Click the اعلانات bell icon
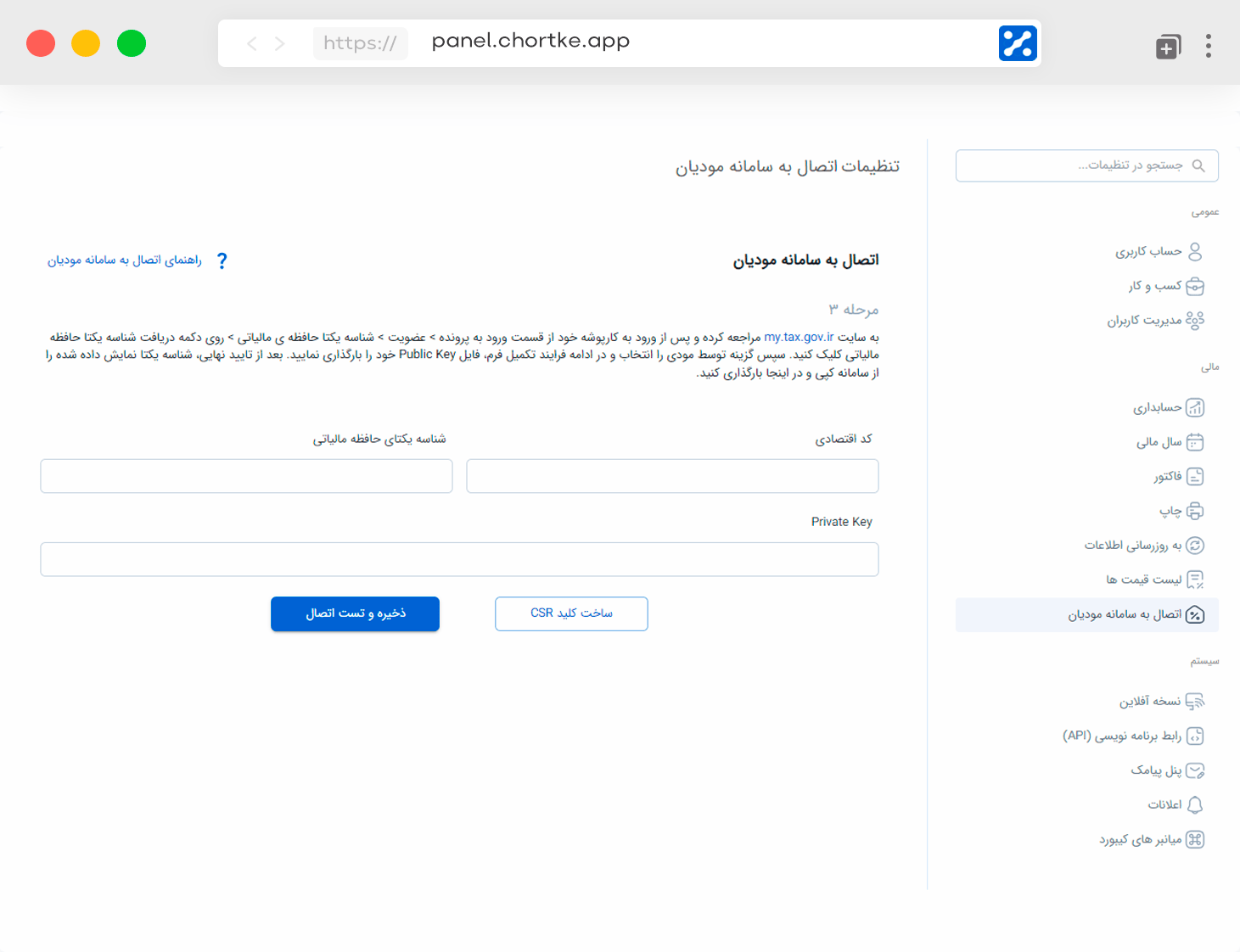This screenshot has width=1240, height=952. click(1195, 804)
